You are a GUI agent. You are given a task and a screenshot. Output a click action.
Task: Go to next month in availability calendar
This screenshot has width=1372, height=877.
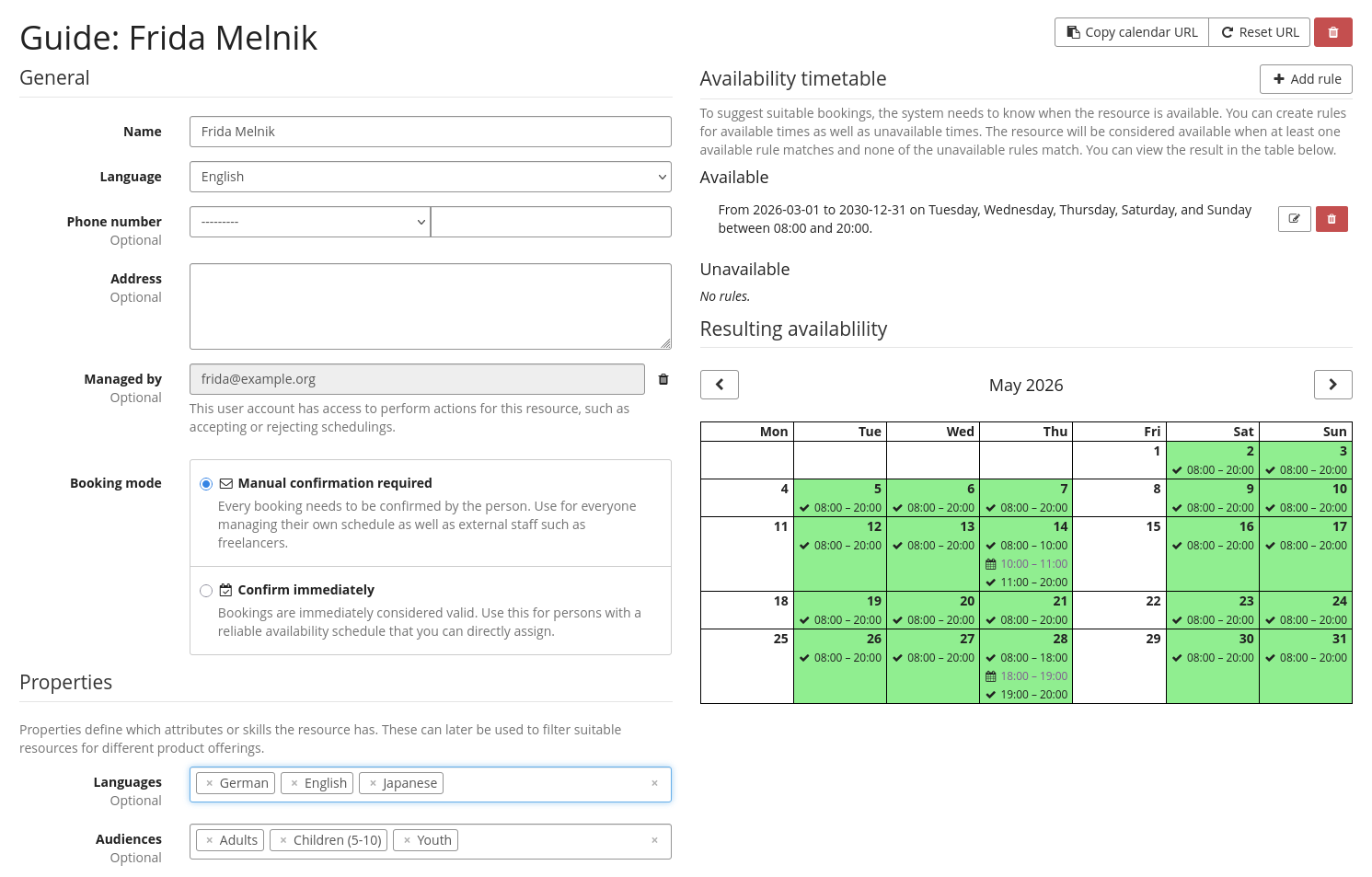1332,385
